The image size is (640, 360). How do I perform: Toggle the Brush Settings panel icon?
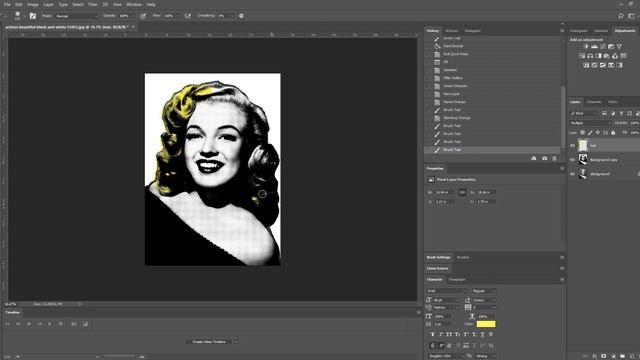33,16
